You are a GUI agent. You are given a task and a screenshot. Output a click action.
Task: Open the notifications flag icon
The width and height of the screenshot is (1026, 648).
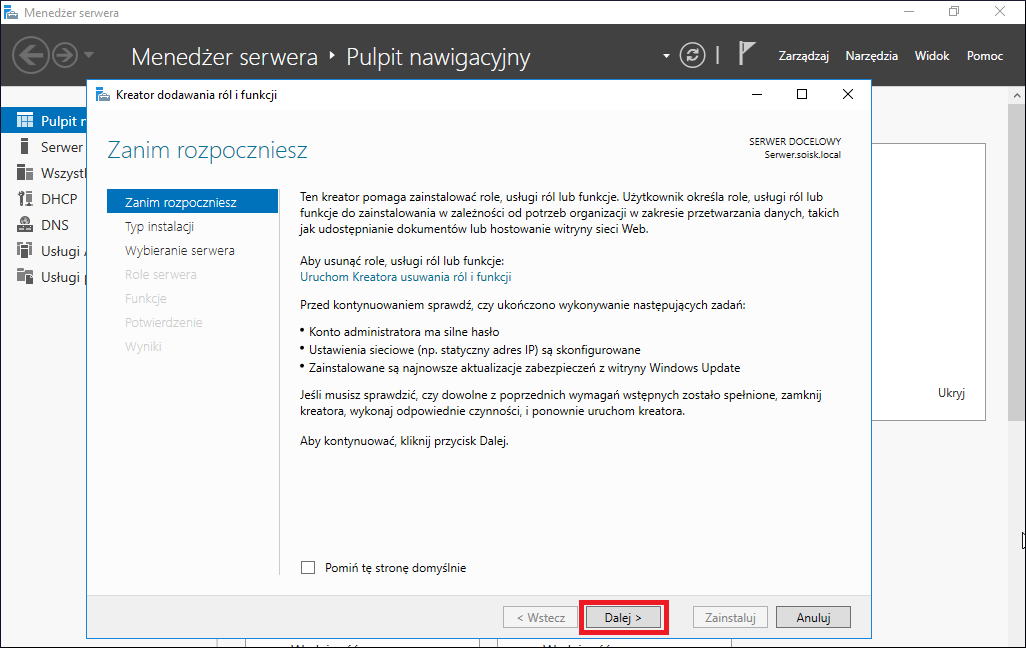(747, 53)
